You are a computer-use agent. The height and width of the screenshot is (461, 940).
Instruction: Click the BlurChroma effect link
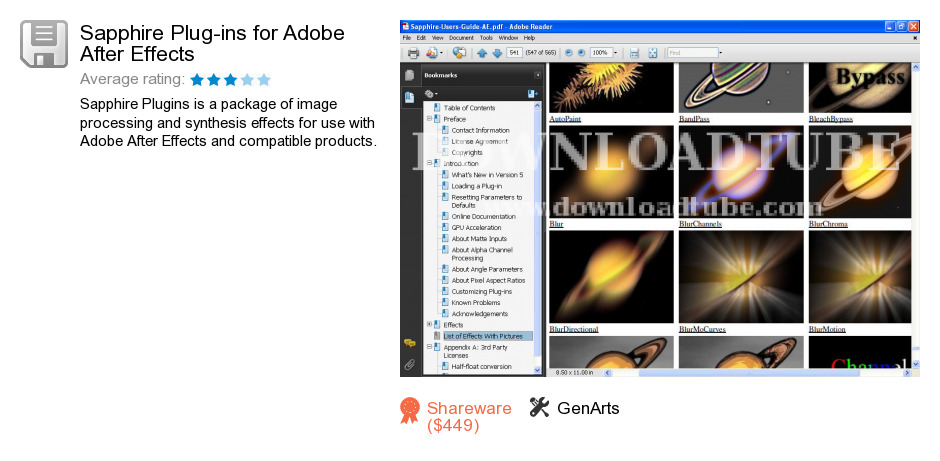click(828, 224)
